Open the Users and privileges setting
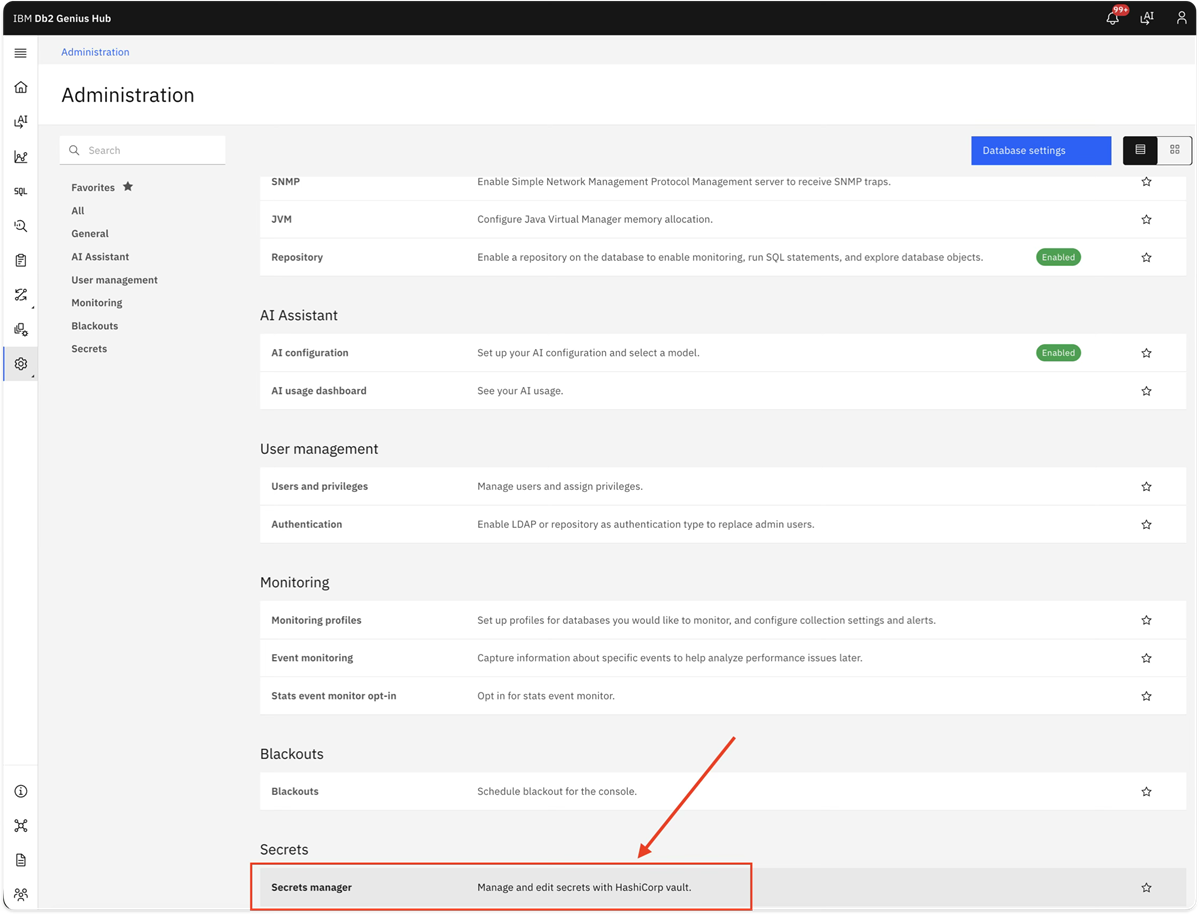Image resolution: width=1200 pixels, height=915 pixels. tap(723, 487)
